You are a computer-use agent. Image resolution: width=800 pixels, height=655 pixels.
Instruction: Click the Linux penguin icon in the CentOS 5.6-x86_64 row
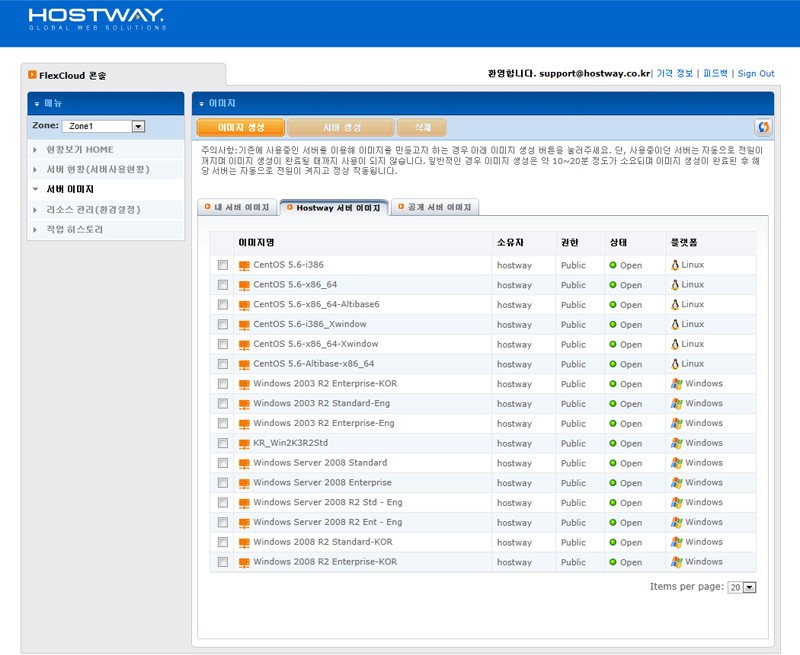tap(675, 285)
